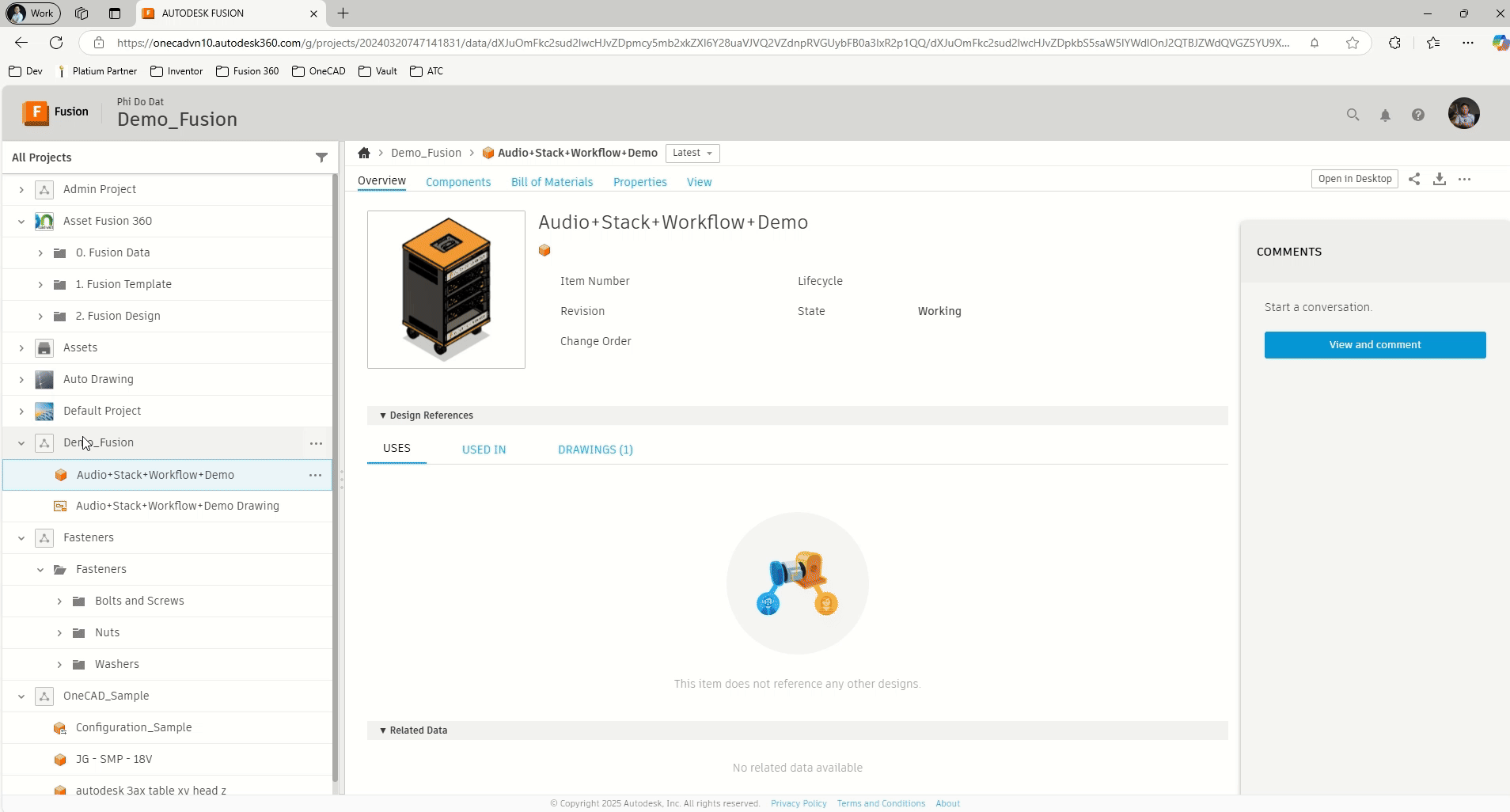Switch to the Properties tab
Image resolution: width=1510 pixels, height=812 pixels.
coord(639,182)
